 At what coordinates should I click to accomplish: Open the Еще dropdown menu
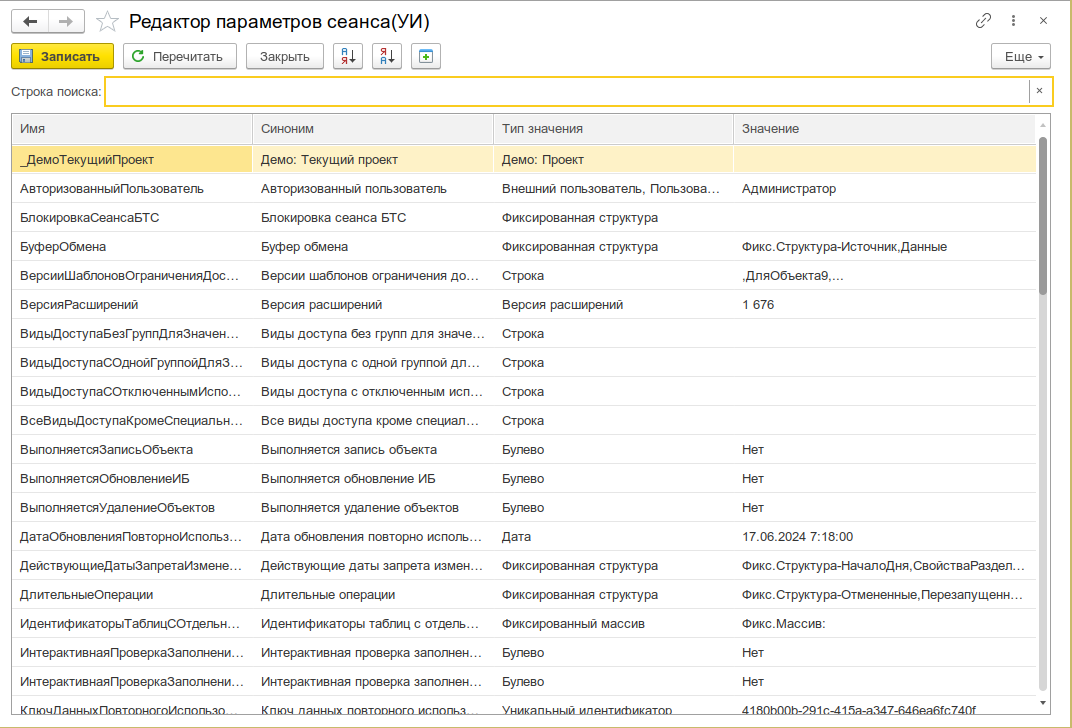(1021, 57)
